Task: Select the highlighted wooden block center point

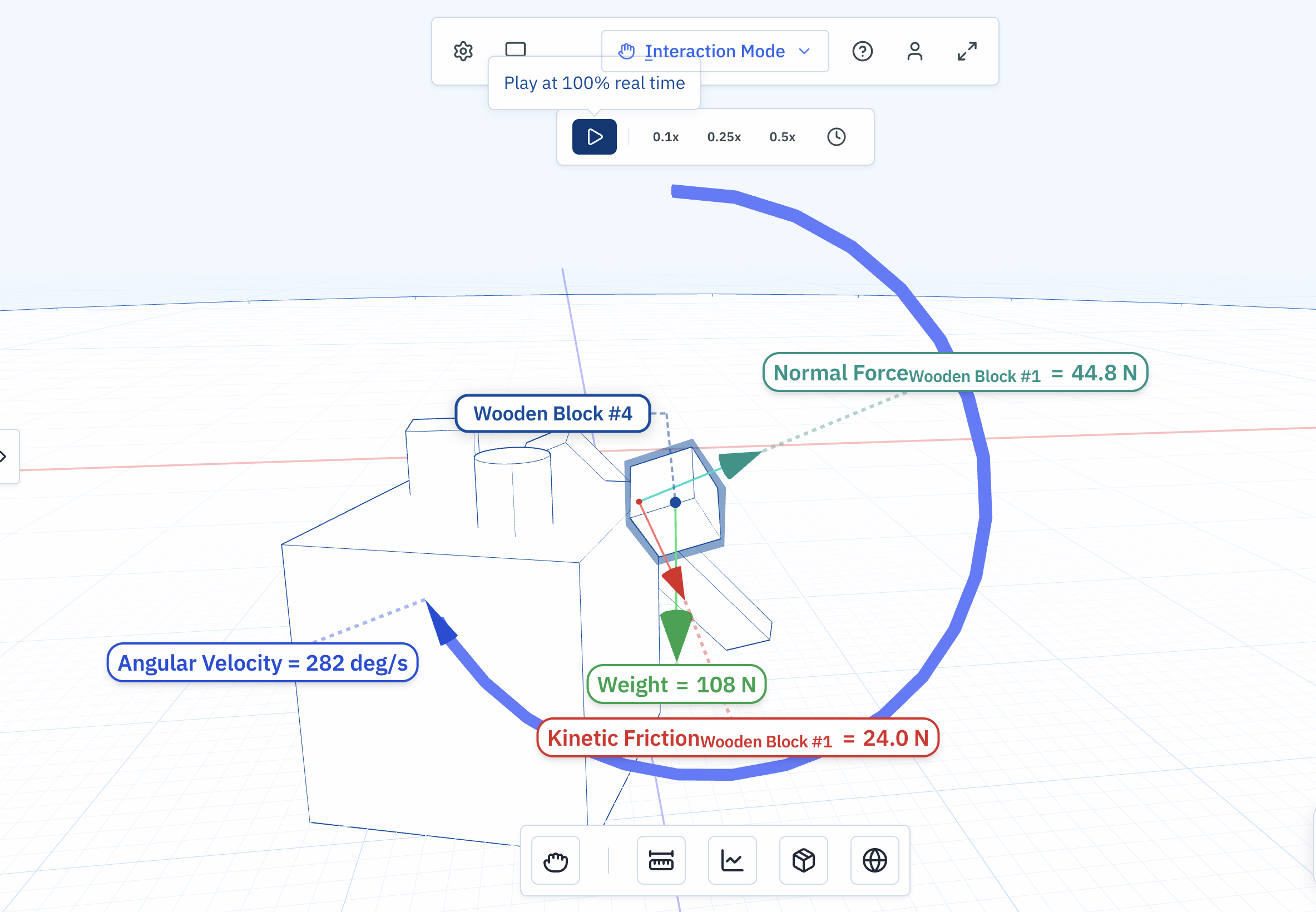Action: (675, 502)
